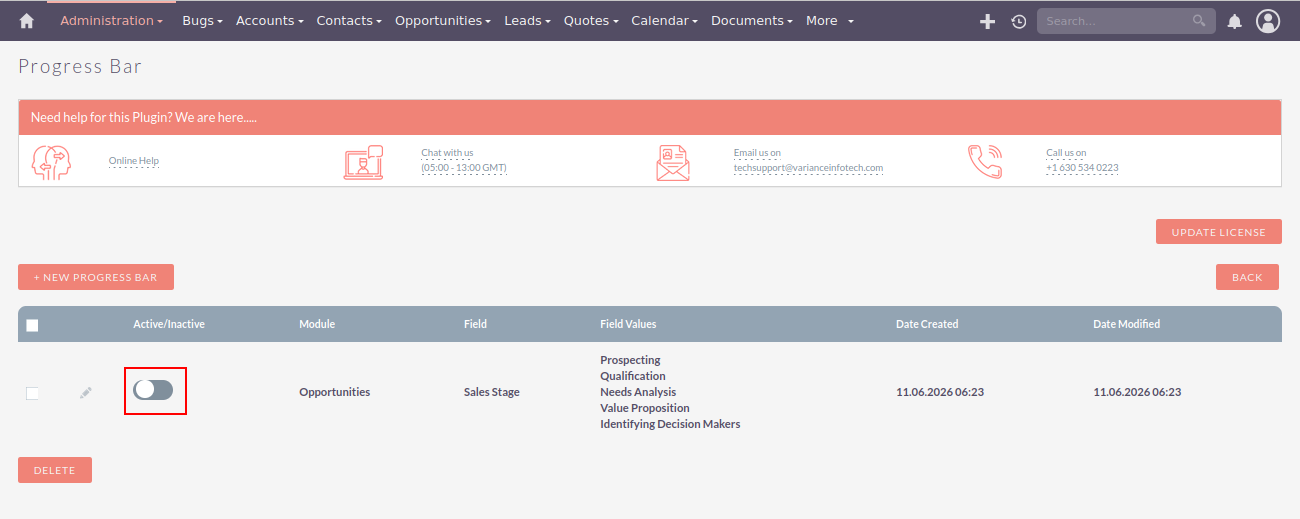Click the +1 630 534 0223 phone link
Viewport: 1300px width, 519px height.
click(1082, 168)
